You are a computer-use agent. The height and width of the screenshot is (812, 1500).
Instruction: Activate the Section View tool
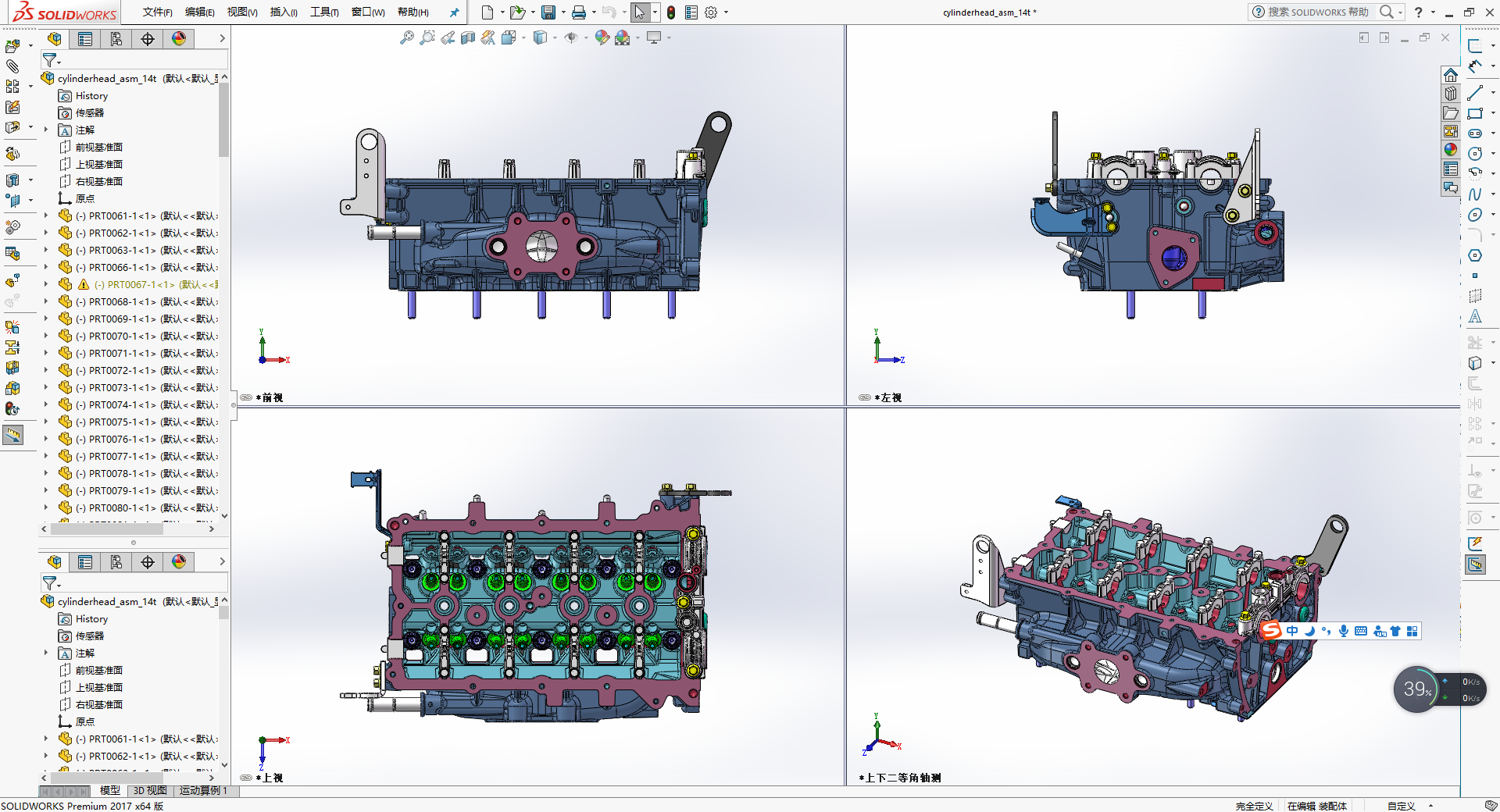(468, 37)
